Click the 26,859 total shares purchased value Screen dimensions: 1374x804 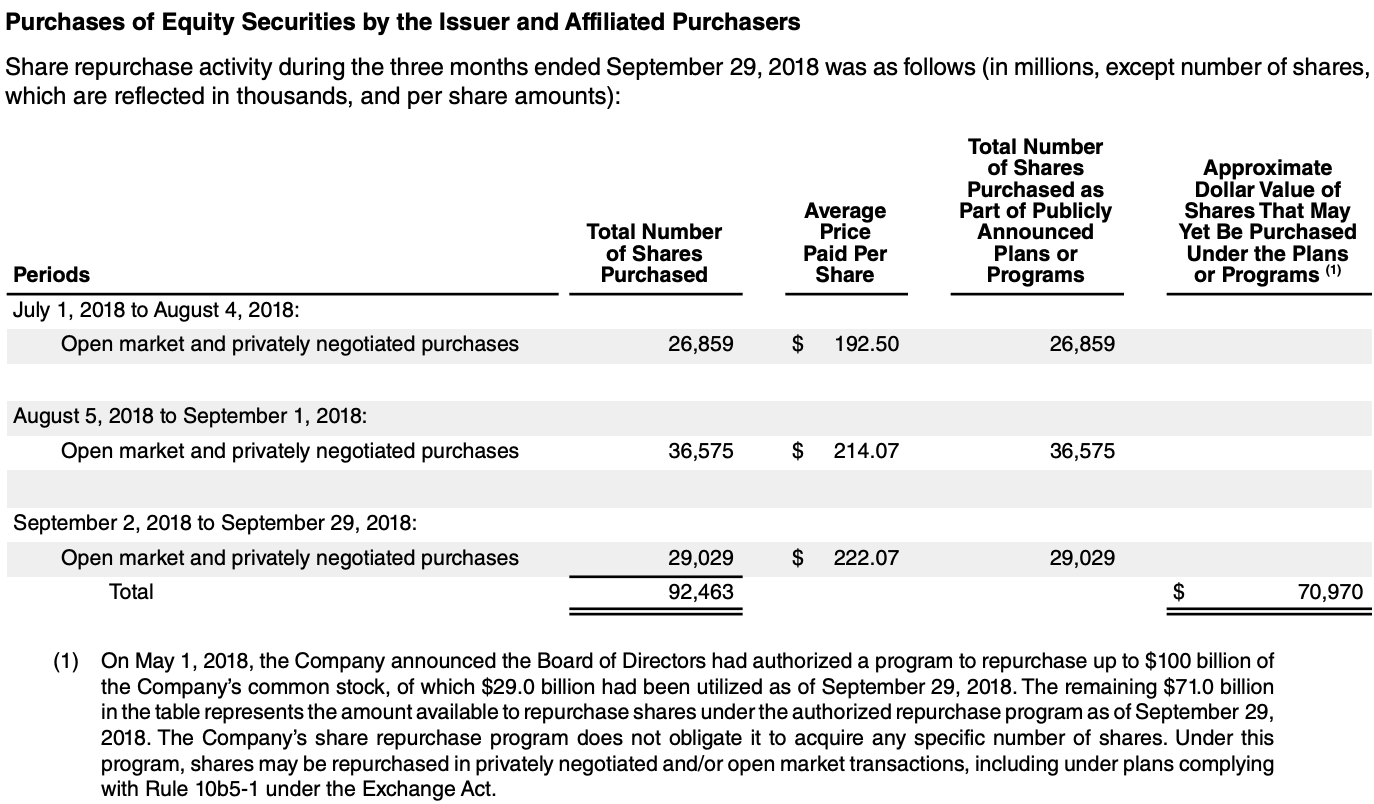click(700, 344)
